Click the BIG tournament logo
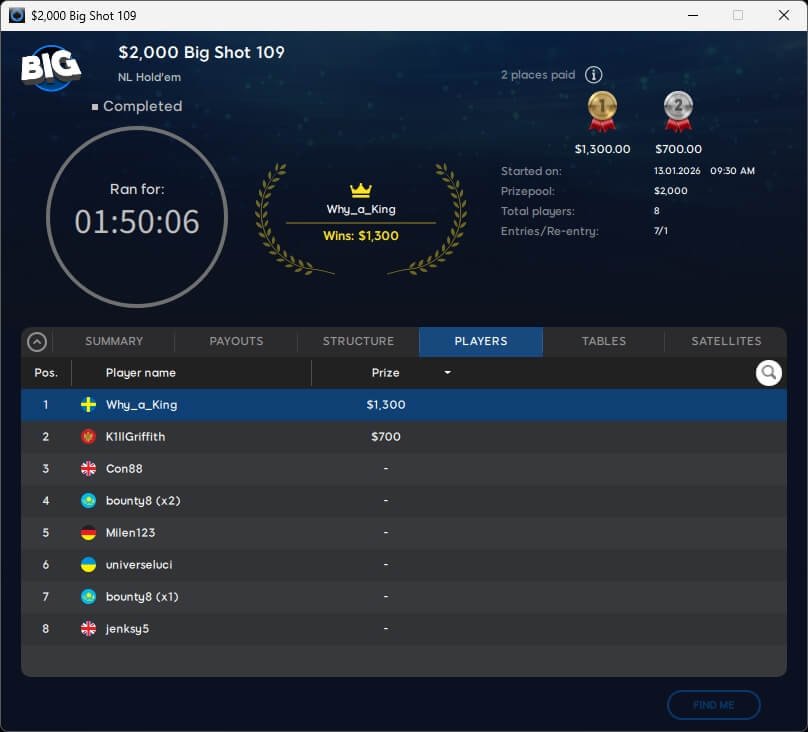This screenshot has height=732, width=808. (50, 66)
